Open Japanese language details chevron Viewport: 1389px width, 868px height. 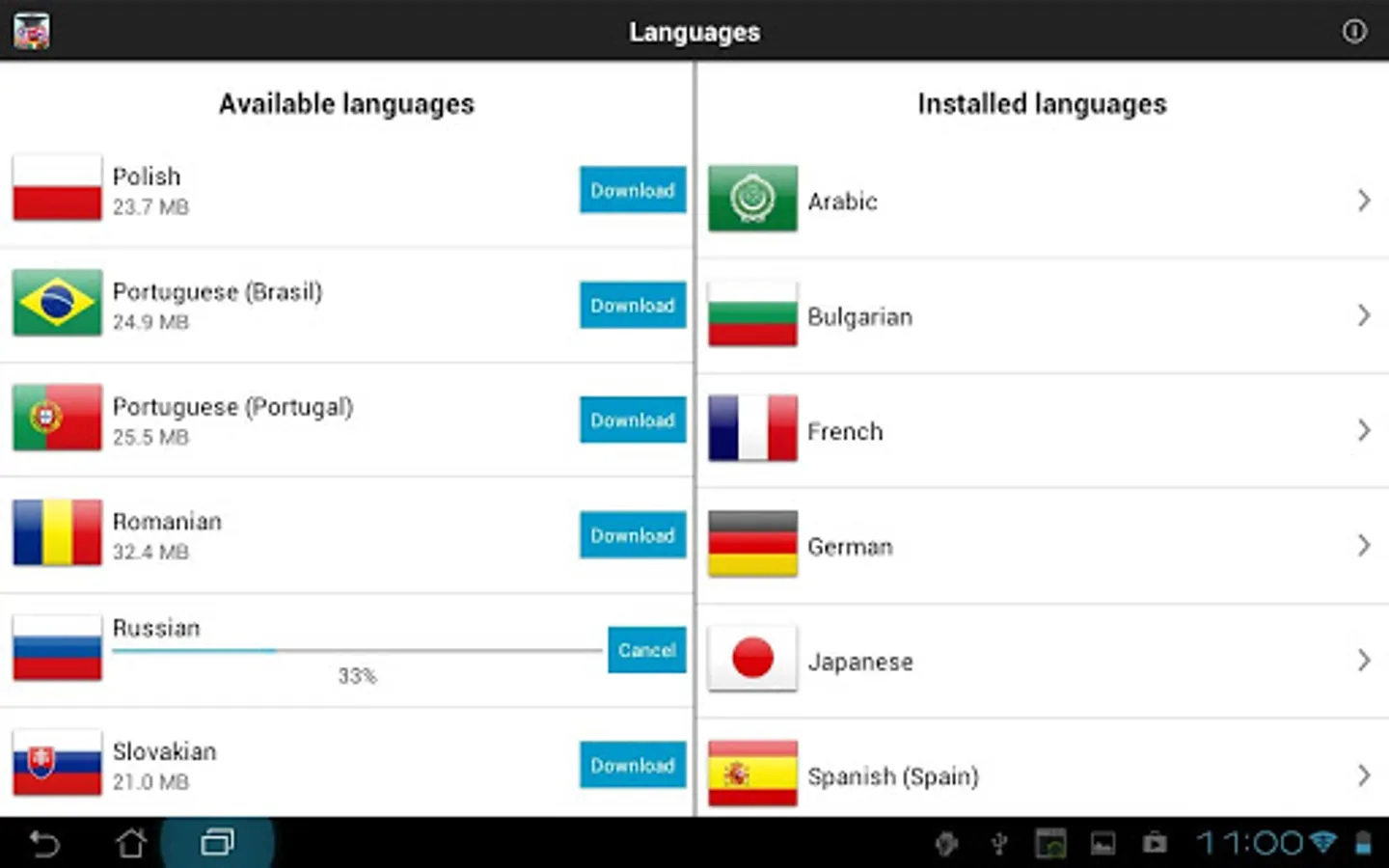(1364, 661)
